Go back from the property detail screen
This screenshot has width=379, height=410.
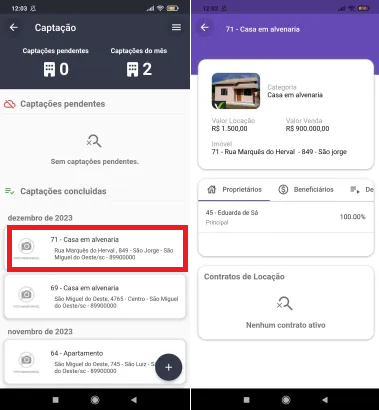(x=205, y=27)
